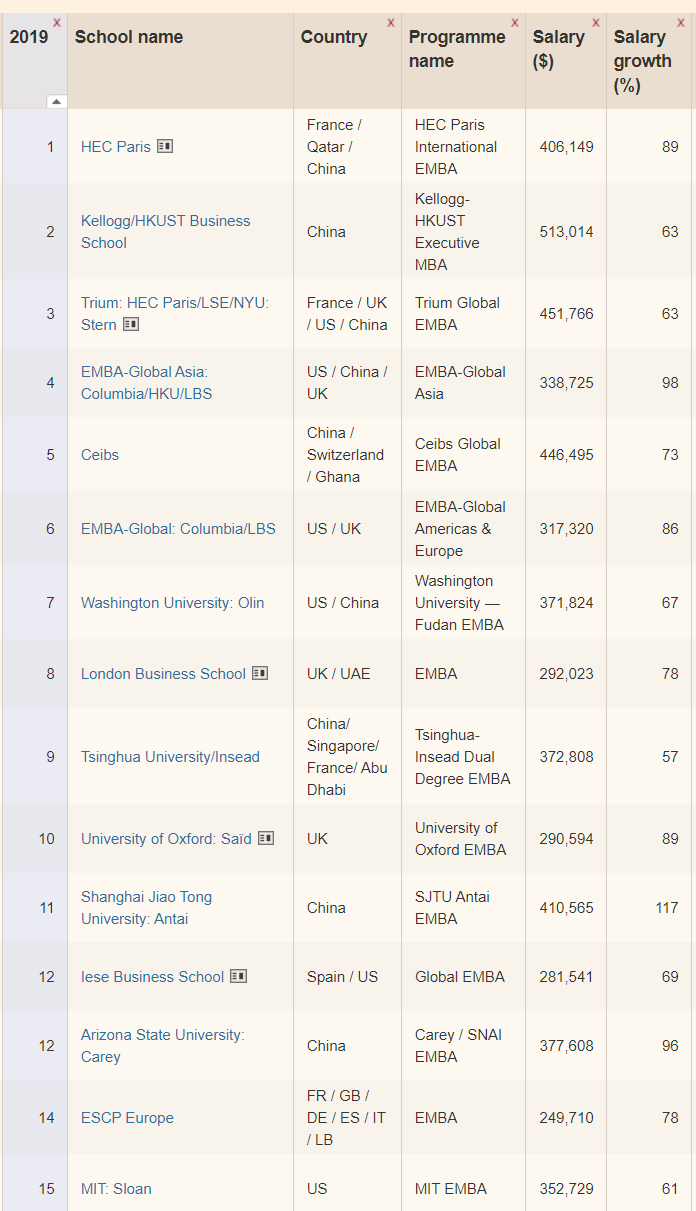Image resolution: width=696 pixels, height=1211 pixels.
Task: Open the profile icon next to HEC Paris
Action: coord(165,146)
